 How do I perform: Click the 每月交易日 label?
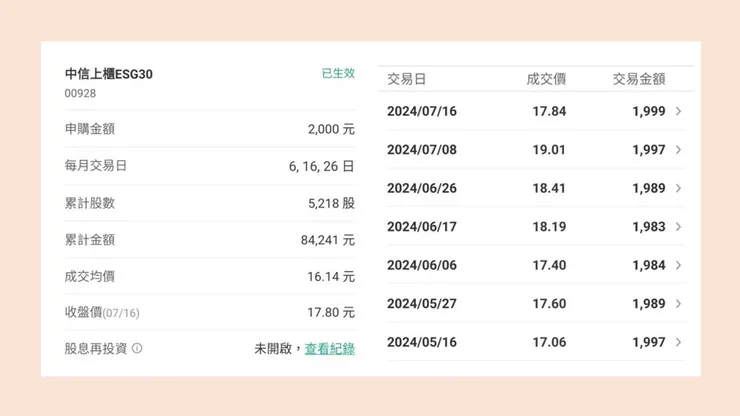(96, 166)
